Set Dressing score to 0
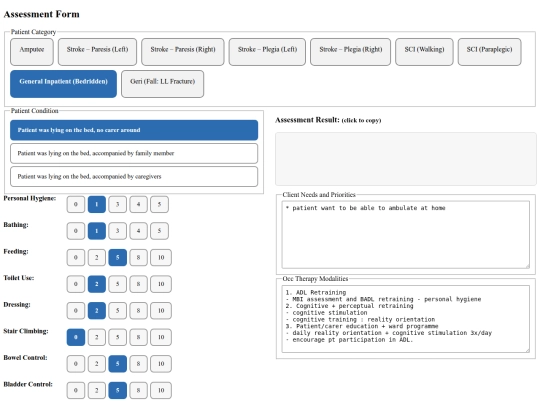 76,311
